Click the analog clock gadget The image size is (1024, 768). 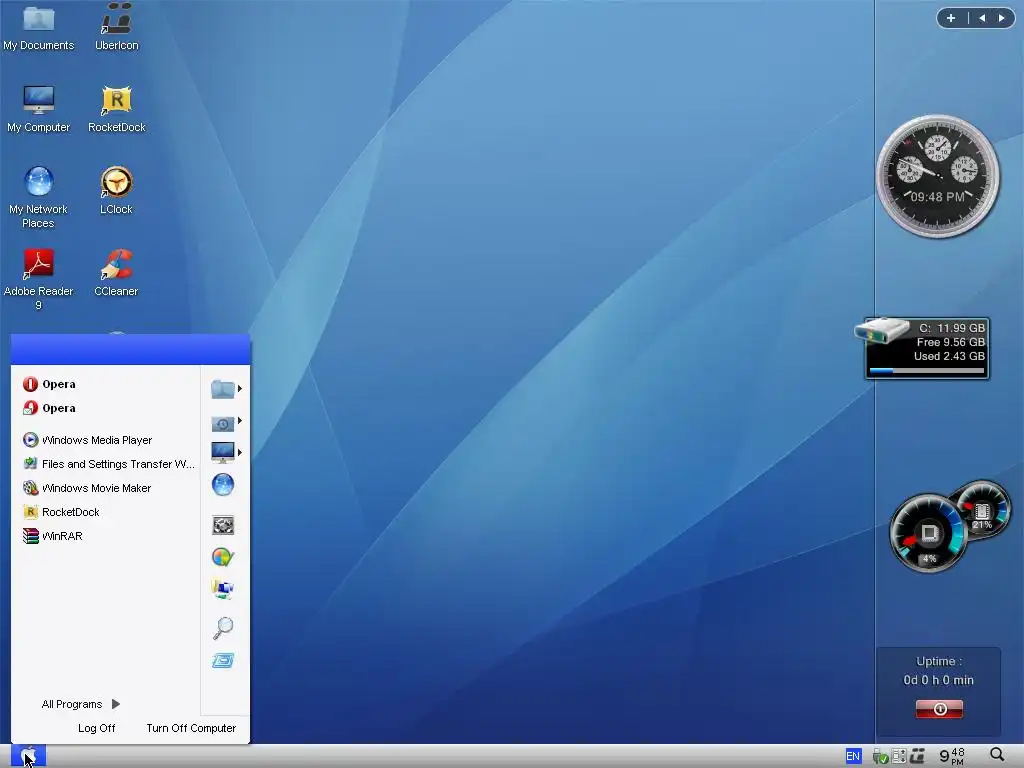(x=938, y=176)
